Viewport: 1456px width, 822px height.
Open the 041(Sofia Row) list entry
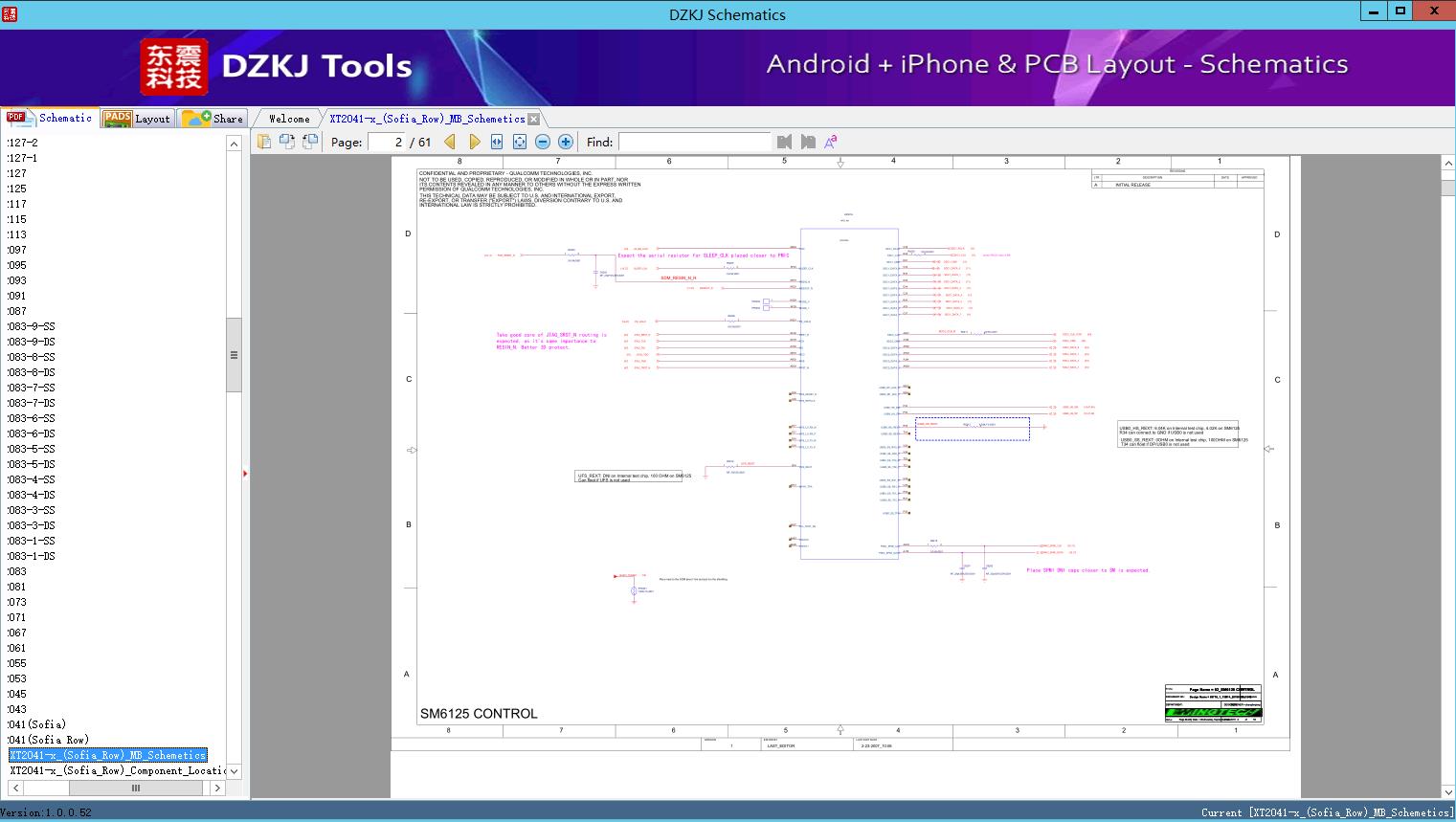[49, 740]
